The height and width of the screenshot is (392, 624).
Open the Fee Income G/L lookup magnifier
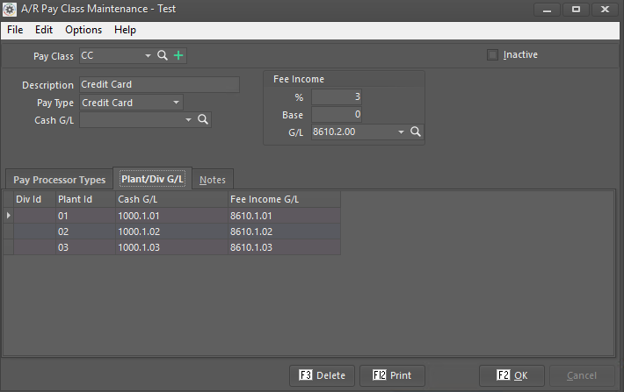click(x=415, y=132)
